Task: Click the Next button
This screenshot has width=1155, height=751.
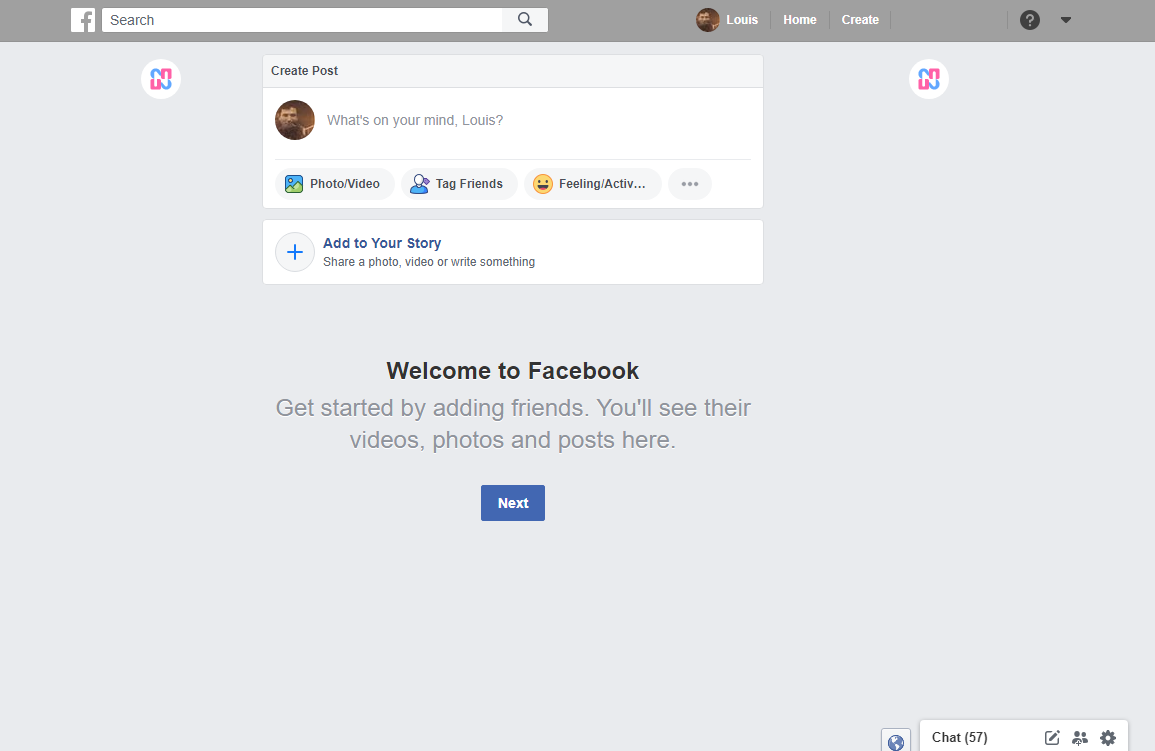Action: point(513,503)
